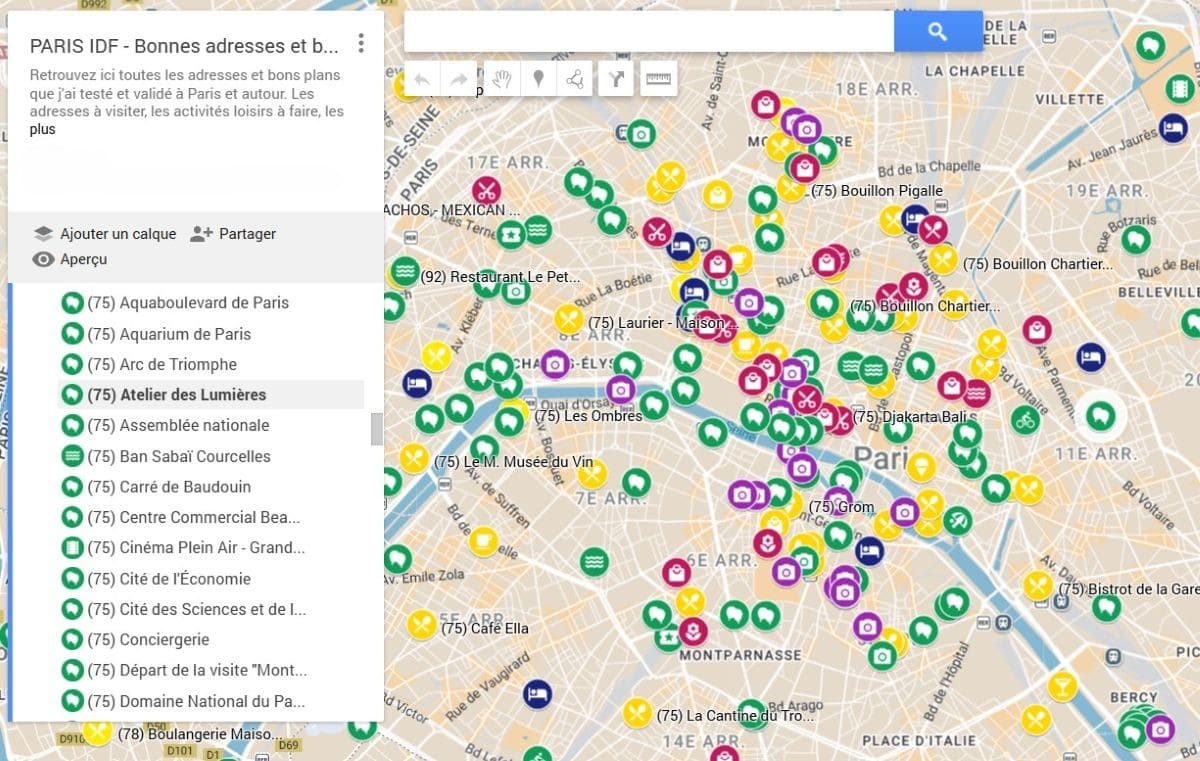Click the Bouillon Pigalle map label

876,190
